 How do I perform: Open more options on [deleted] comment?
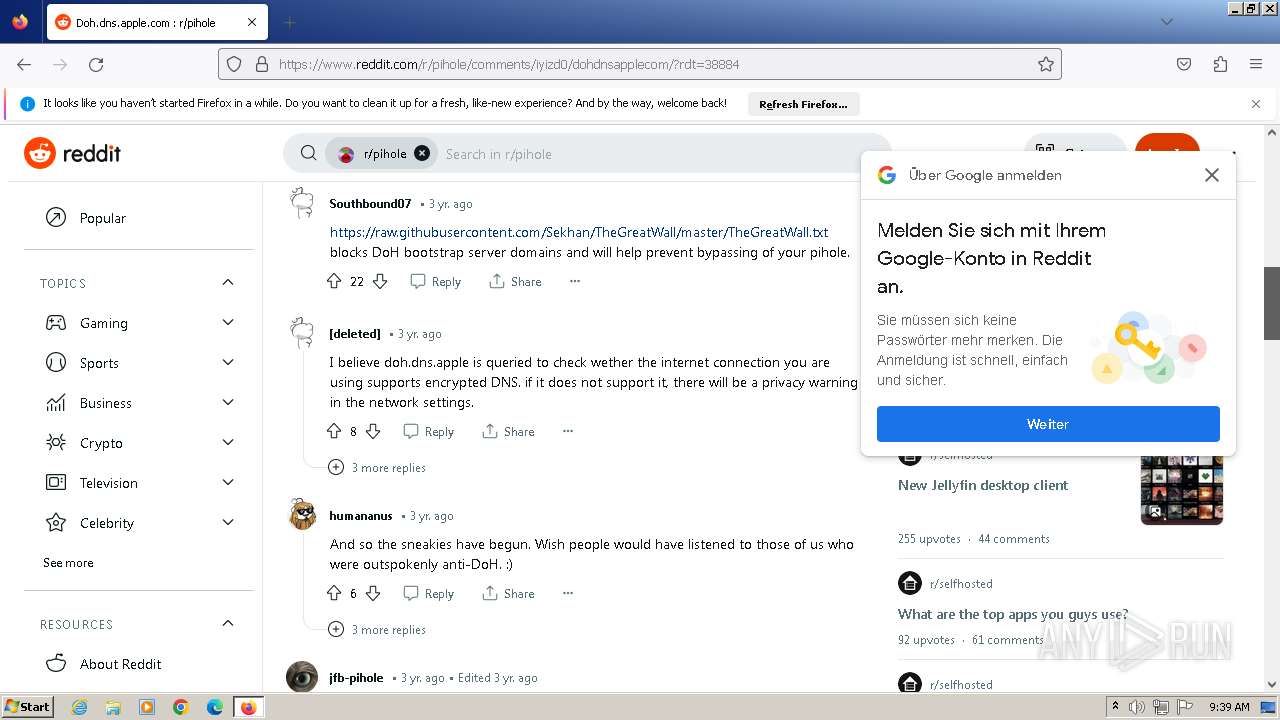tap(568, 432)
